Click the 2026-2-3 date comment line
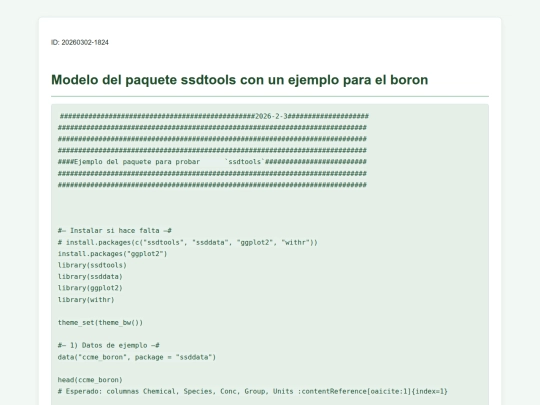This screenshot has height=405, width=540. tap(214, 116)
